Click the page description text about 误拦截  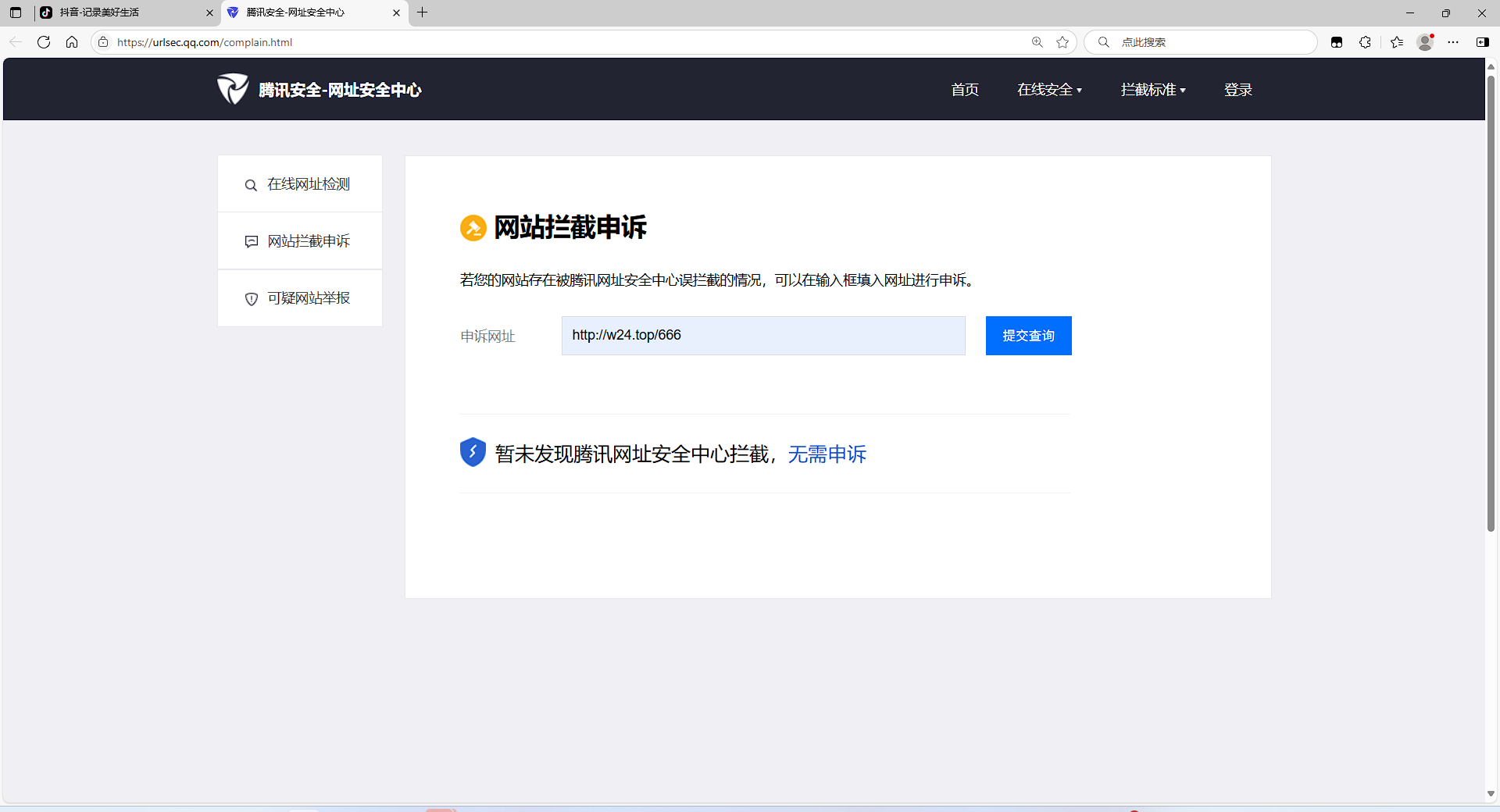click(x=719, y=280)
